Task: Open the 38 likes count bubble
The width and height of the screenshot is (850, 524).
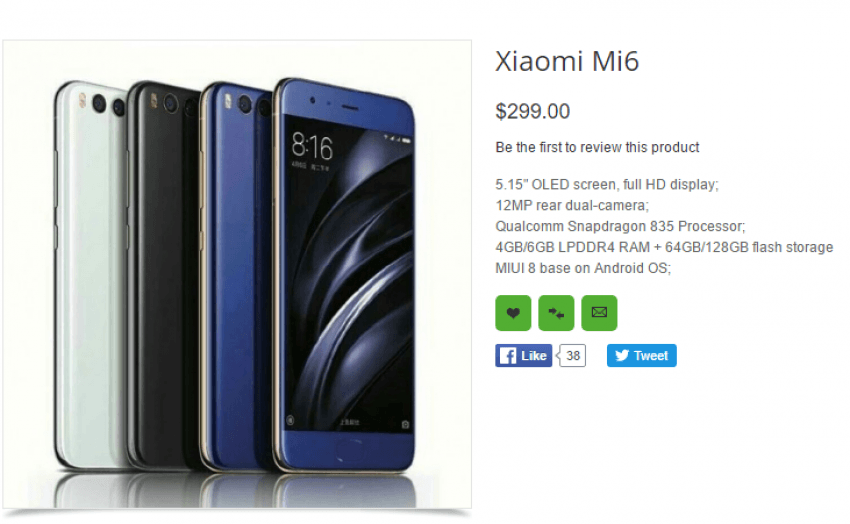Action: [572, 356]
